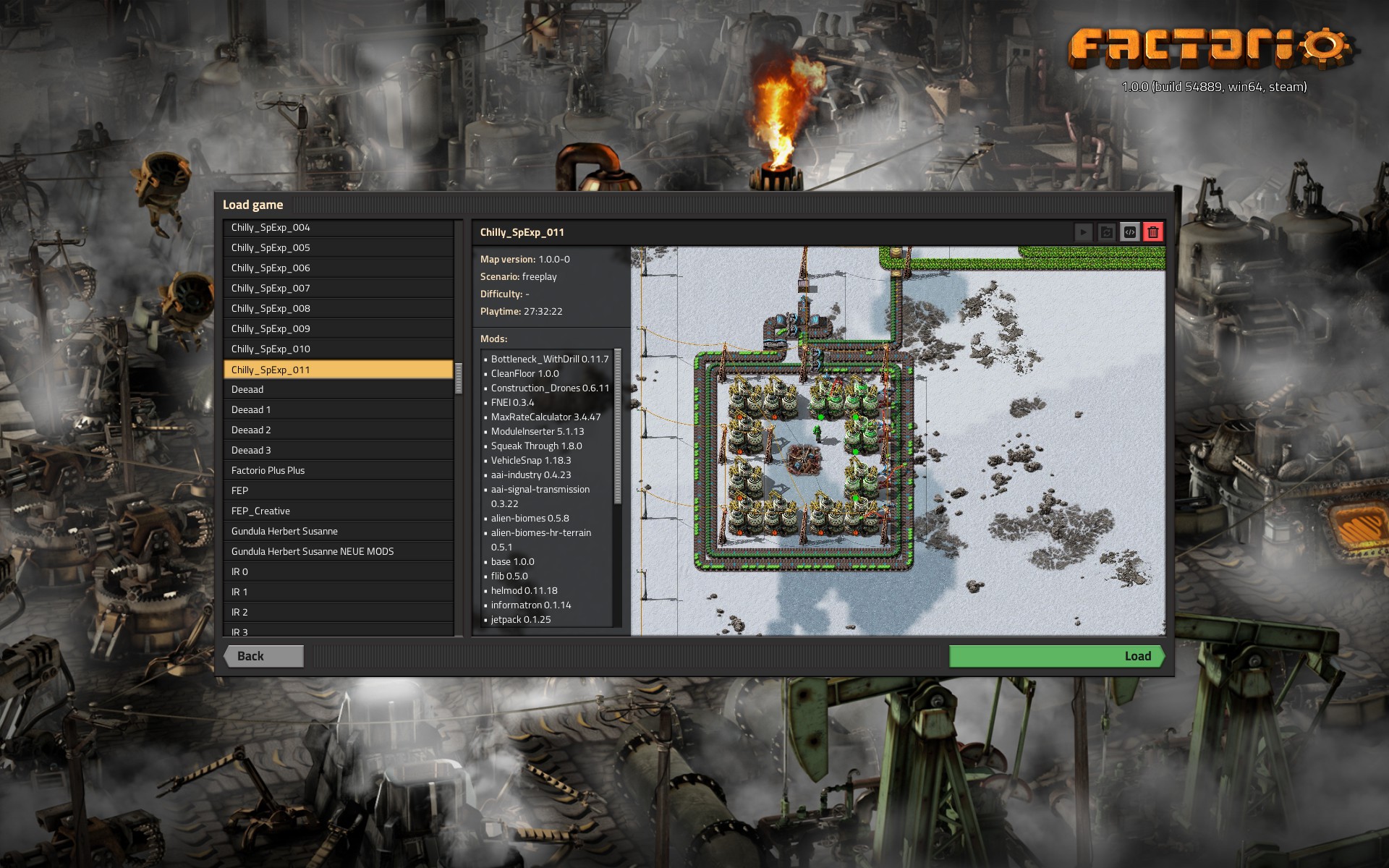
Task: Click the MaxRateCalculator 3.4.47 mod entry
Action: (x=545, y=417)
